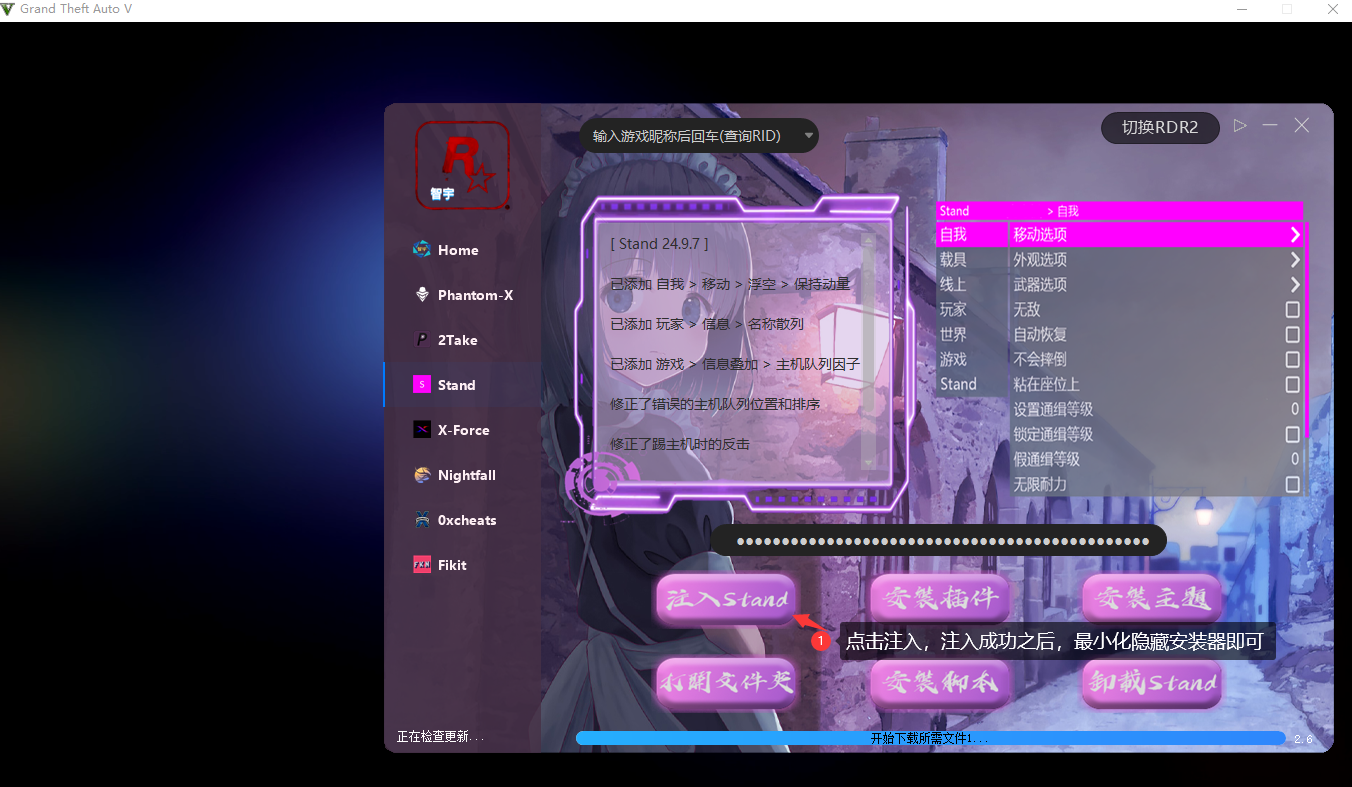
Task: Open the 0xcheats tab label
Action: (467, 520)
